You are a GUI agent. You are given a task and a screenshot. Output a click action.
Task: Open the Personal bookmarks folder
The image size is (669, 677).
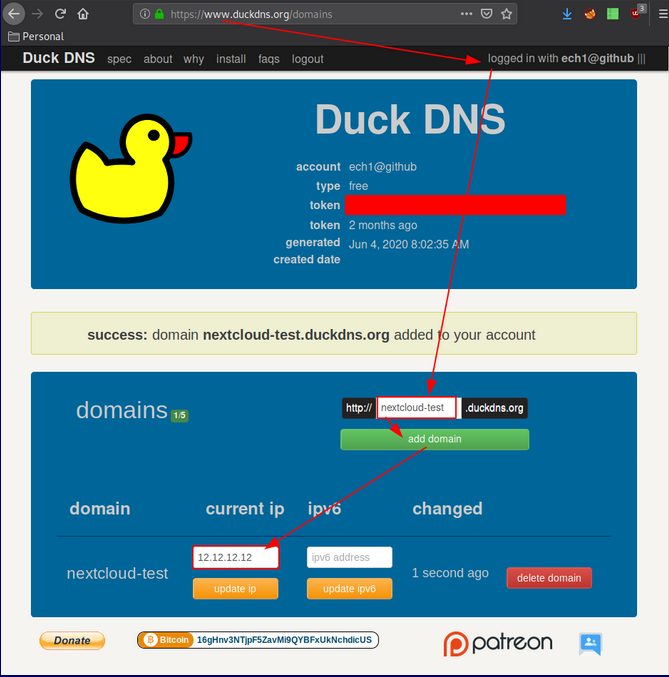36,37
